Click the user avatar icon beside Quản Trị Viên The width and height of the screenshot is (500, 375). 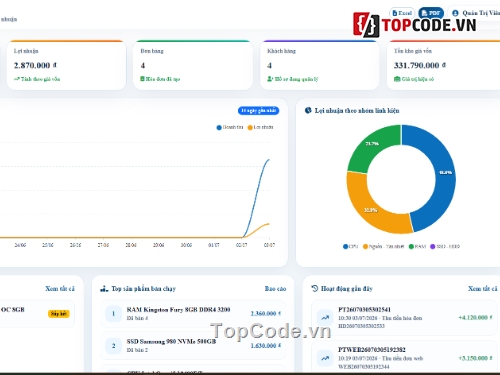coord(455,13)
